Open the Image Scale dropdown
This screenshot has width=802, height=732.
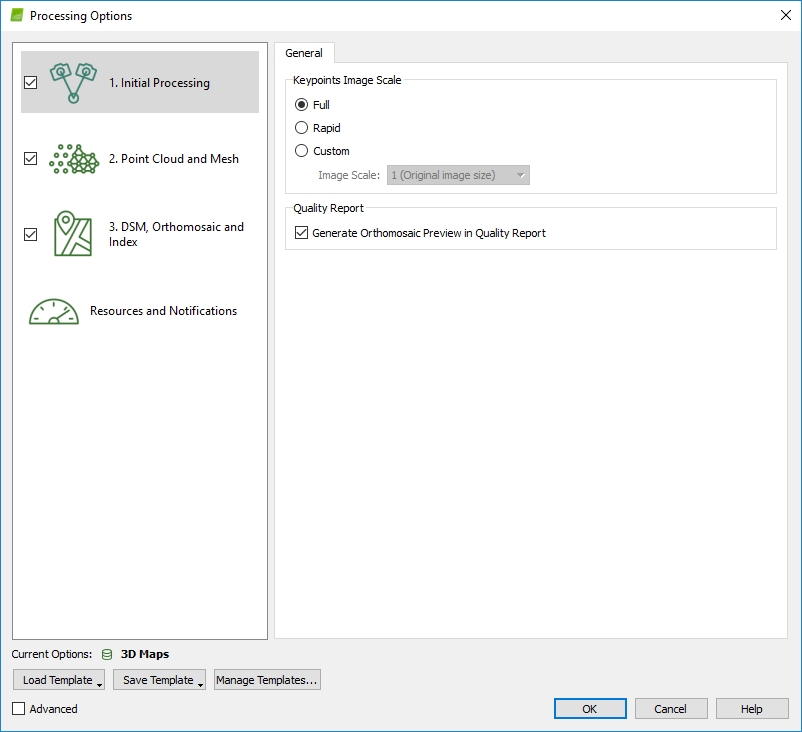(458, 175)
